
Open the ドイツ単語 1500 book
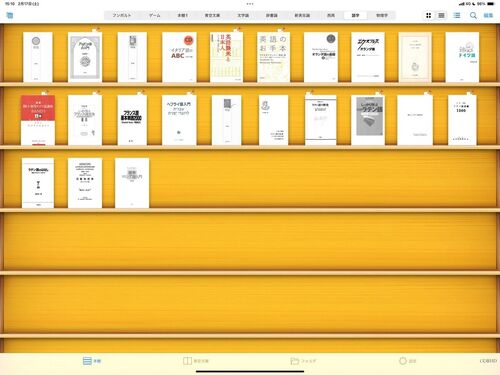tap(462, 120)
